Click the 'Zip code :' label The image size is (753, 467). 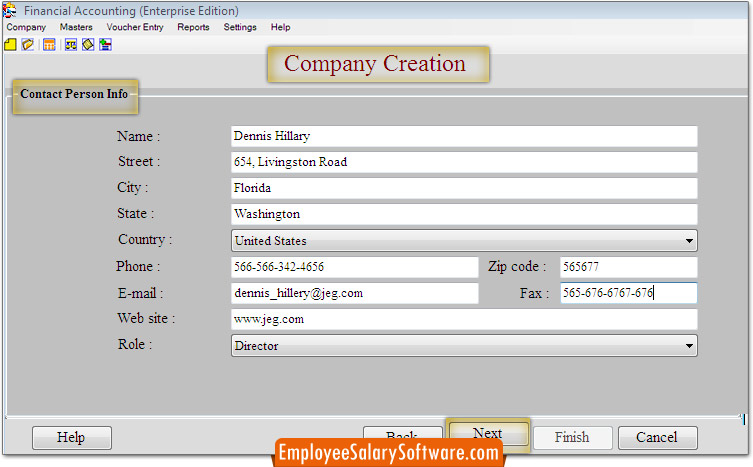517,266
